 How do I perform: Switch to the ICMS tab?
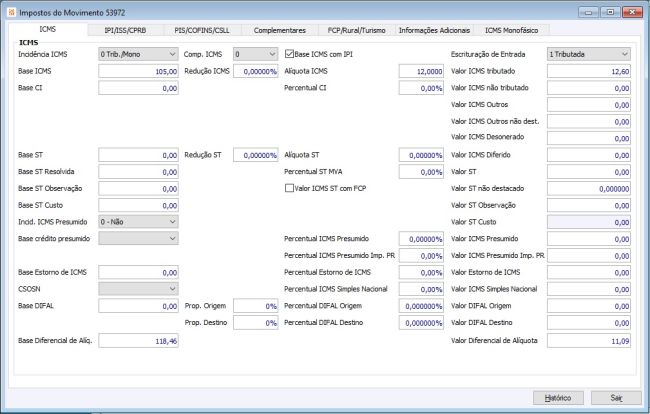48,29
